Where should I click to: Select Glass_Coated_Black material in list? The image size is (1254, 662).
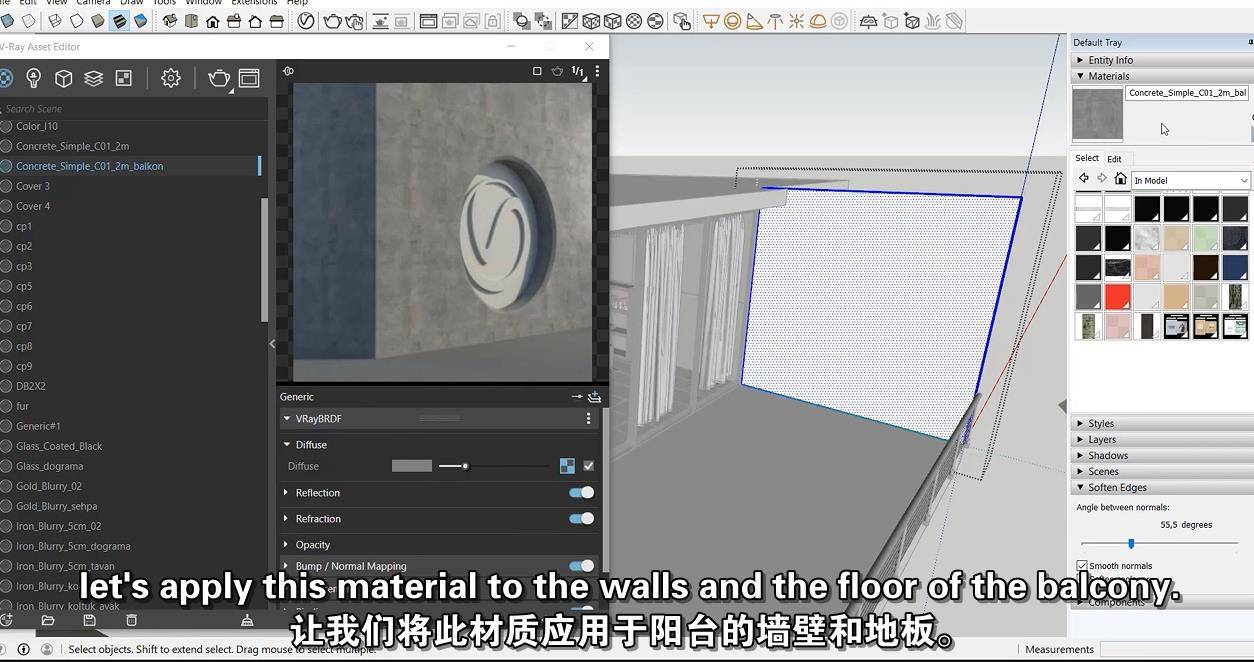point(59,446)
